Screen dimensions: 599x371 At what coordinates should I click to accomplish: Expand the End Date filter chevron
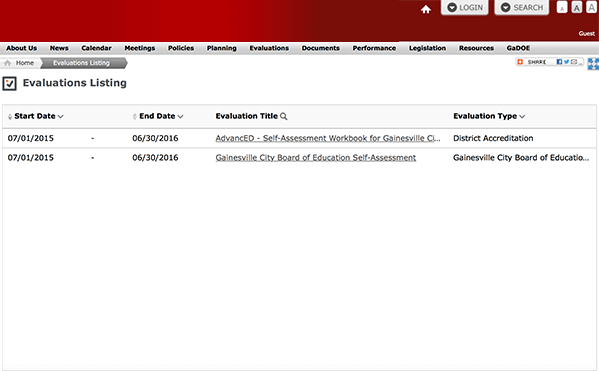pyautogui.click(x=180, y=117)
